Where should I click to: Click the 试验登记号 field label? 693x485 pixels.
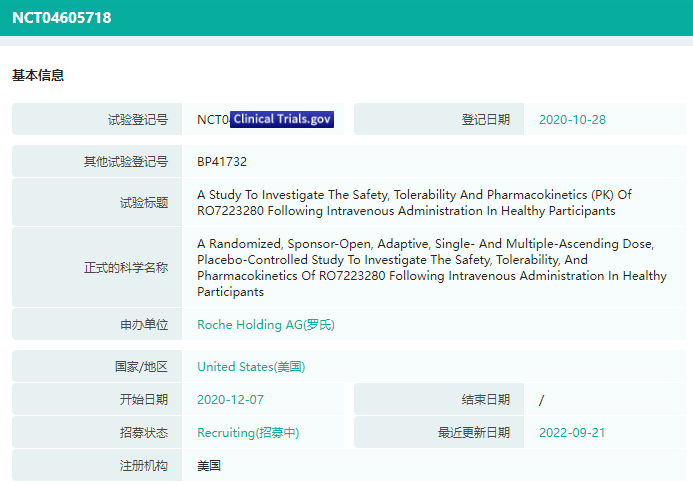pyautogui.click(x=138, y=120)
